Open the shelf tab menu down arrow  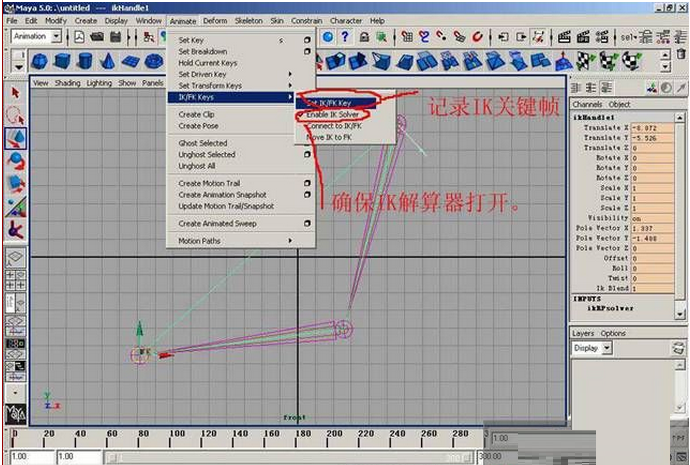coord(18,67)
